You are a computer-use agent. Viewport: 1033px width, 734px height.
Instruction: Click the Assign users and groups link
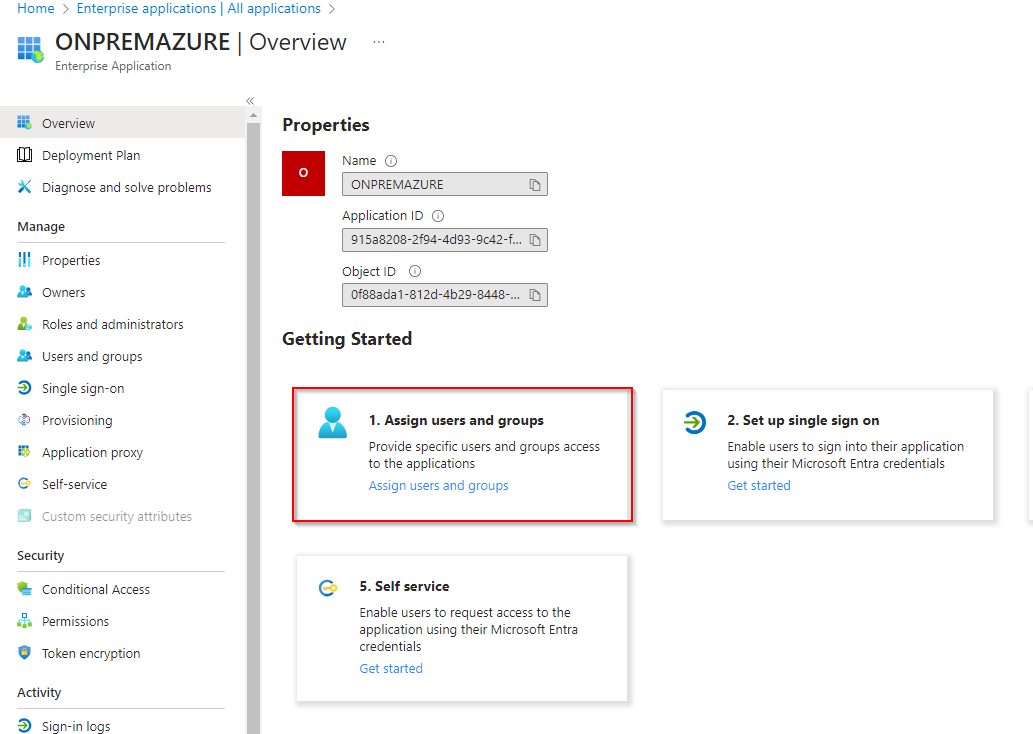(438, 486)
